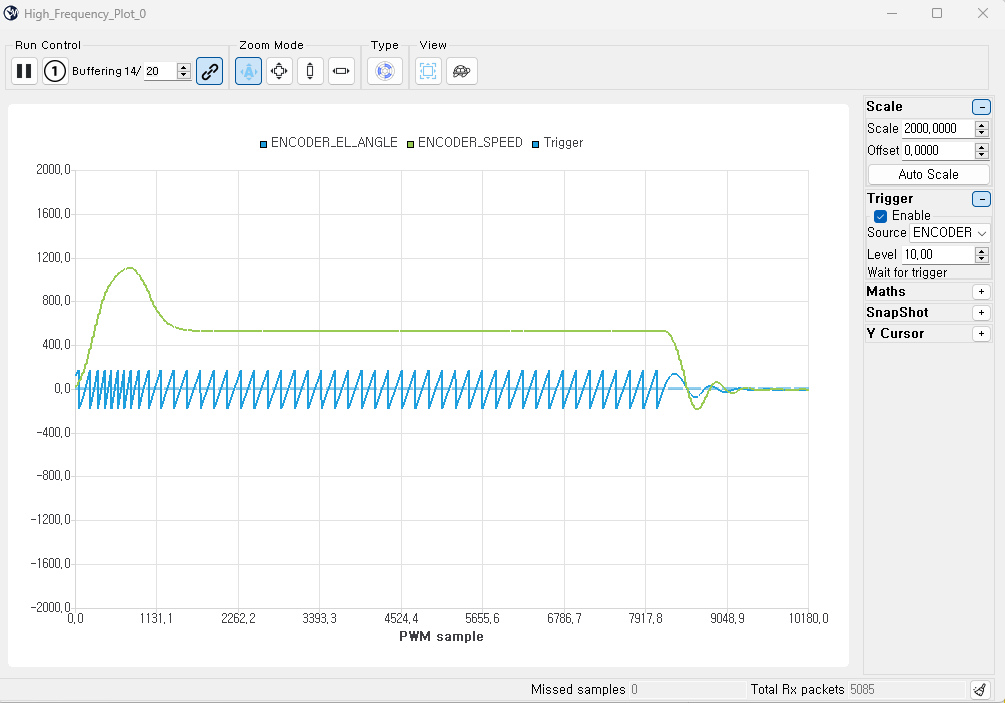1005x703 pixels.
Task: Expand the Maths section
Action: click(981, 291)
